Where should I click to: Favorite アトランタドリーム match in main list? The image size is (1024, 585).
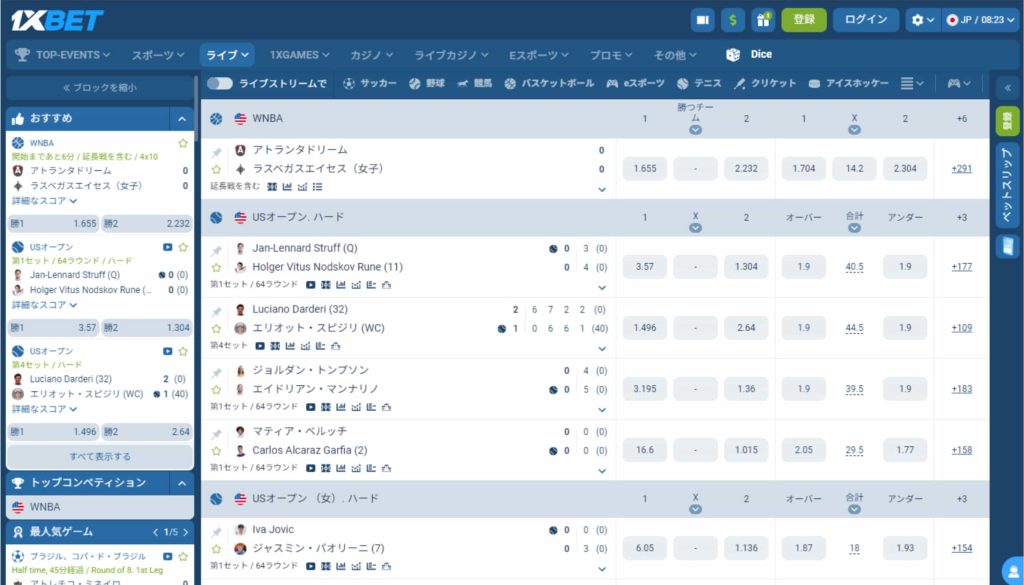tap(216, 170)
